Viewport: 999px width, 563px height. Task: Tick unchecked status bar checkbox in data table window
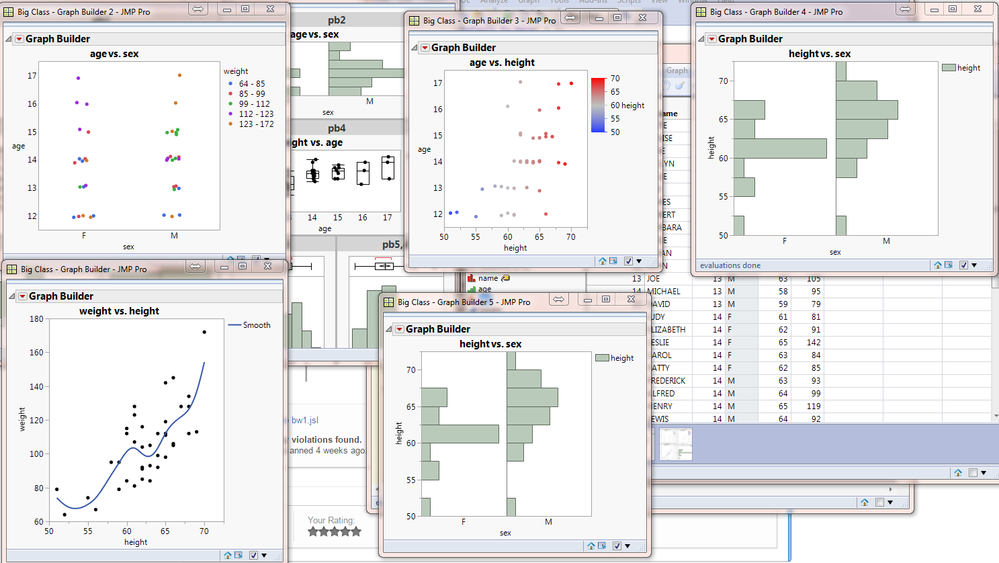click(x=973, y=473)
